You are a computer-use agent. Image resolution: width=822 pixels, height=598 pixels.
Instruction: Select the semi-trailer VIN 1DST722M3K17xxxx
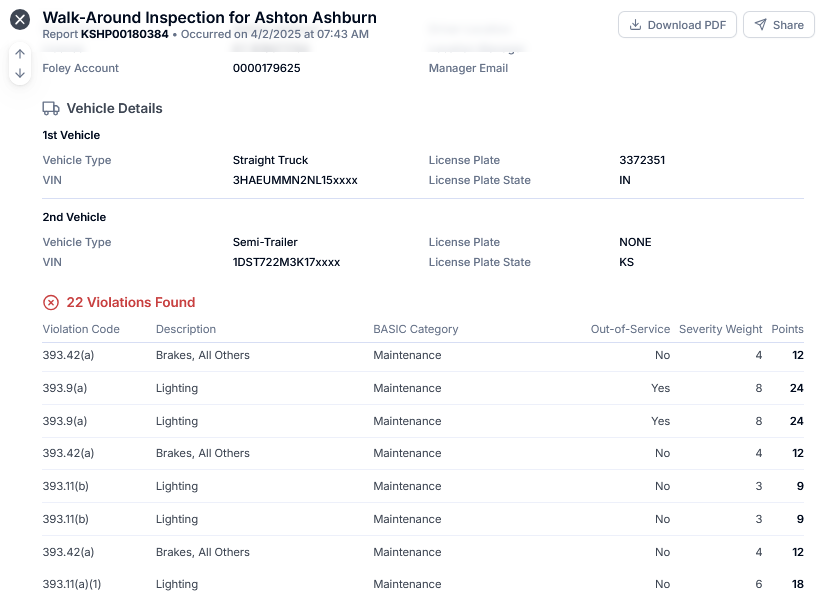(x=286, y=263)
